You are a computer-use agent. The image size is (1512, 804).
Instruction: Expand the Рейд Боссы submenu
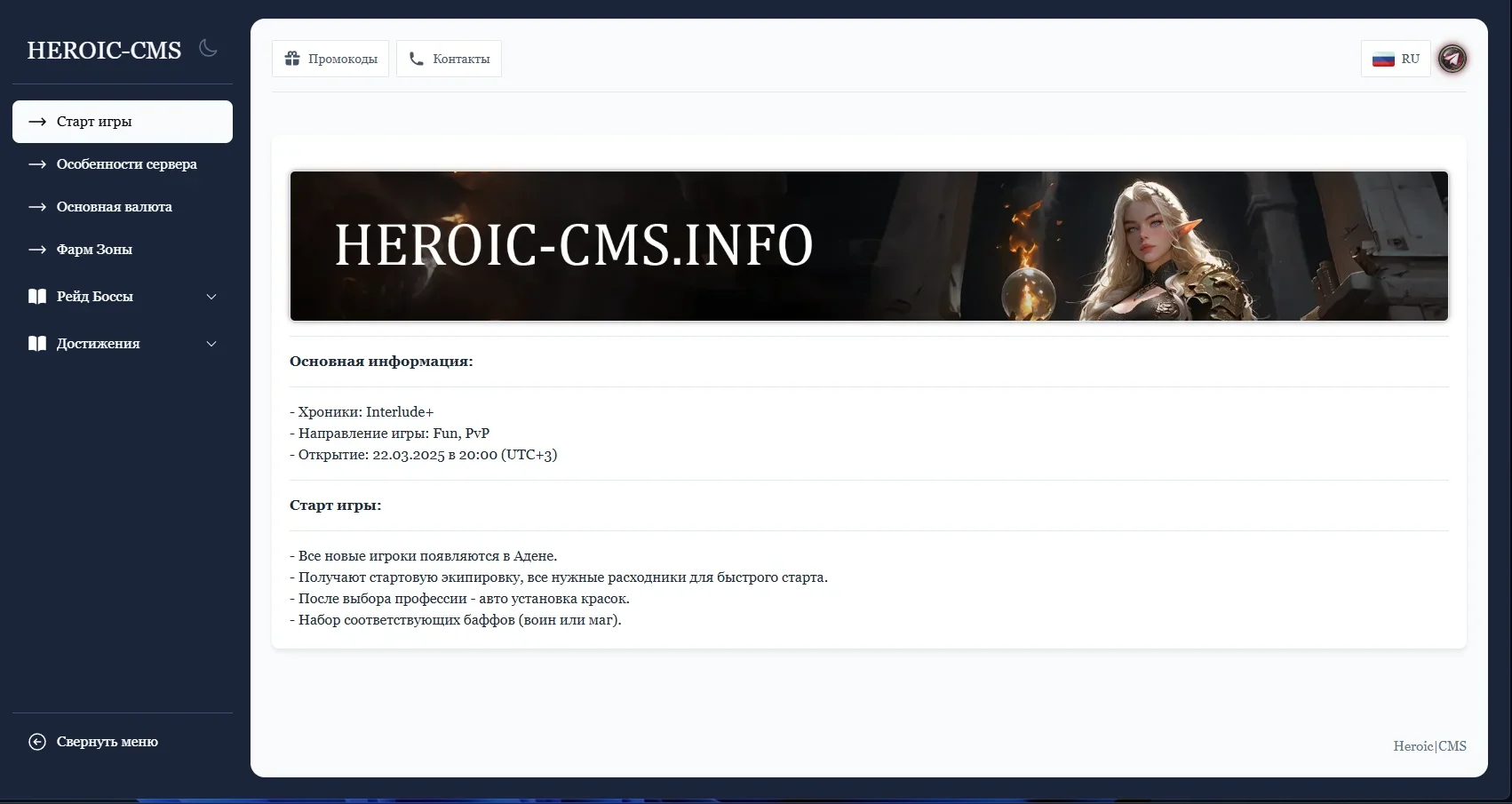click(123, 297)
